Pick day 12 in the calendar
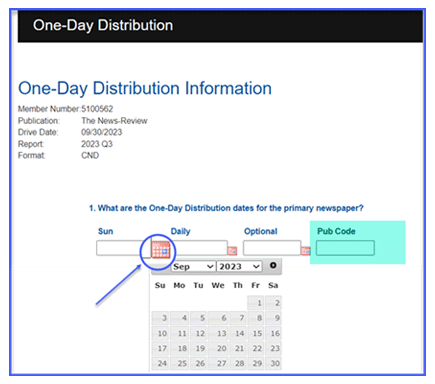The image size is (435, 384). [x=199, y=333]
